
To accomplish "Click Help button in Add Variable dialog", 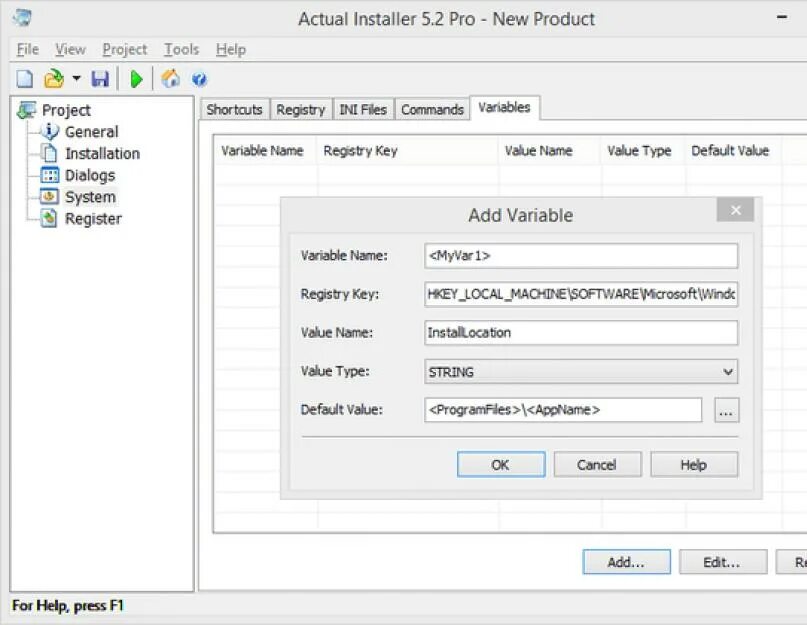I will click(694, 465).
